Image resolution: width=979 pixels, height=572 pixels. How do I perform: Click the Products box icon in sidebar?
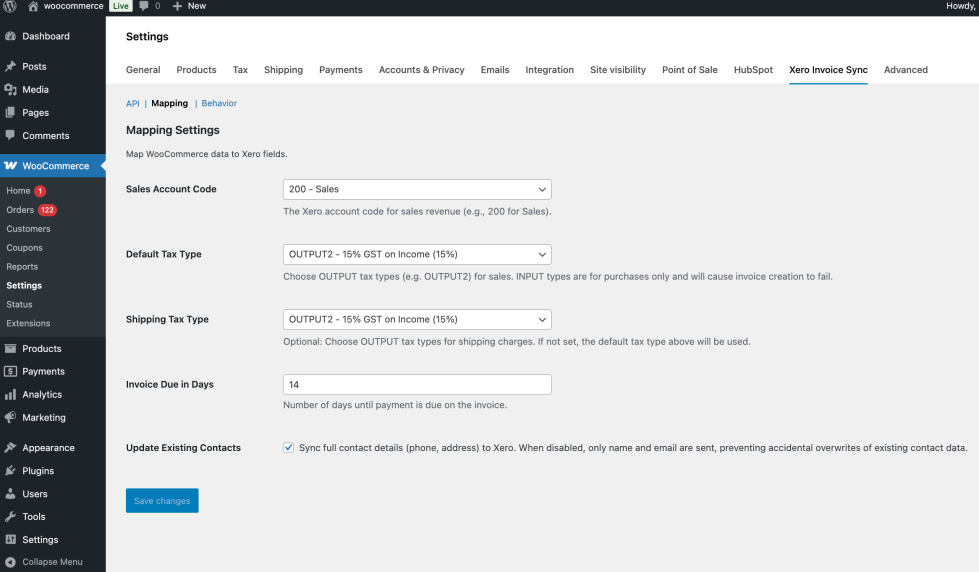coord(11,348)
